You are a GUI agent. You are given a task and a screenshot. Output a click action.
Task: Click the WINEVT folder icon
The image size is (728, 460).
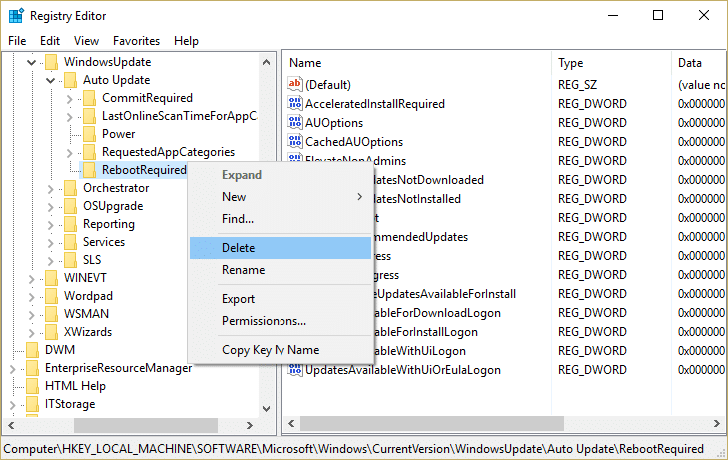52,278
